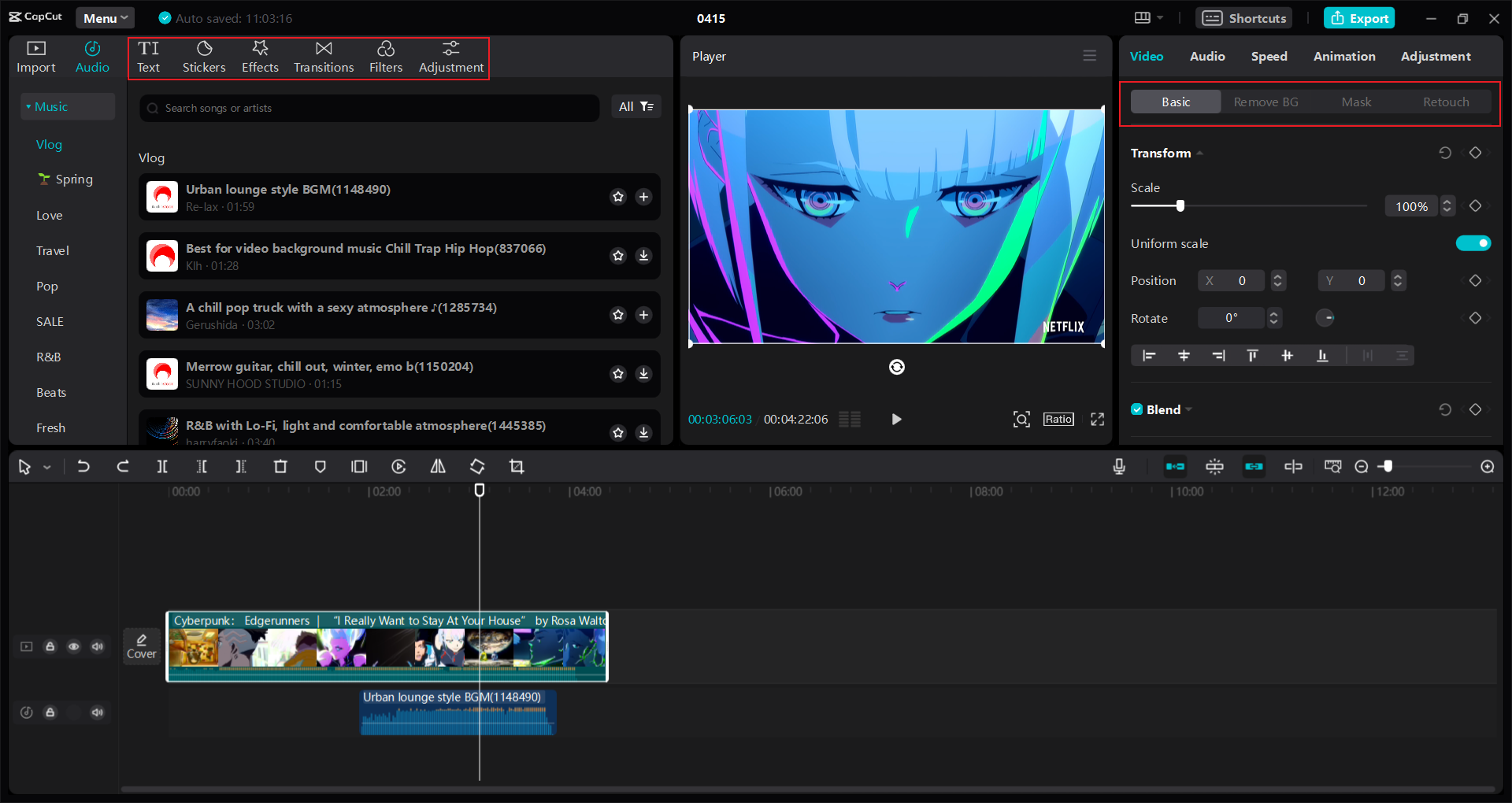Click the Export button

click(1359, 18)
